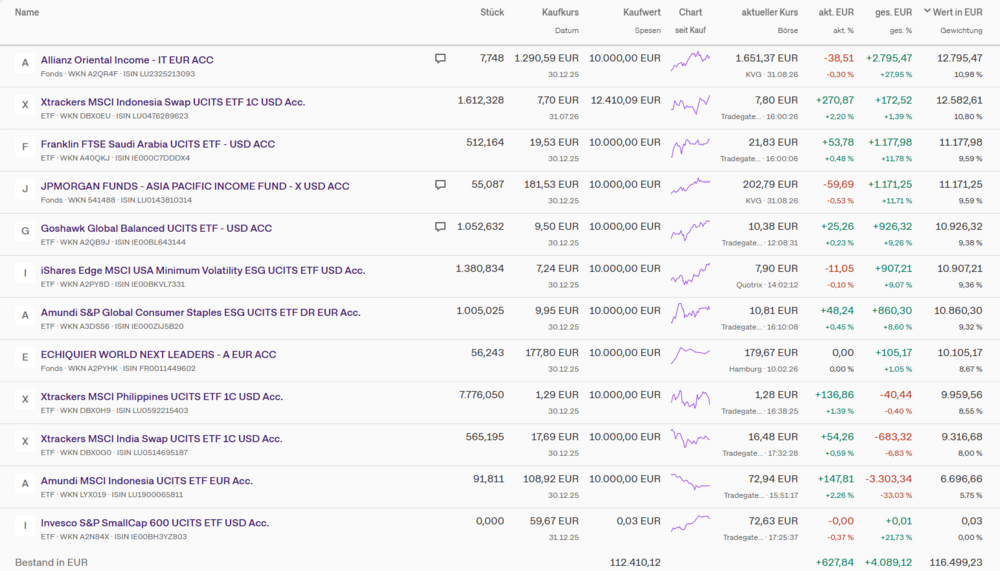
Task: Select the total value 116.499,23
Action: [956, 563]
